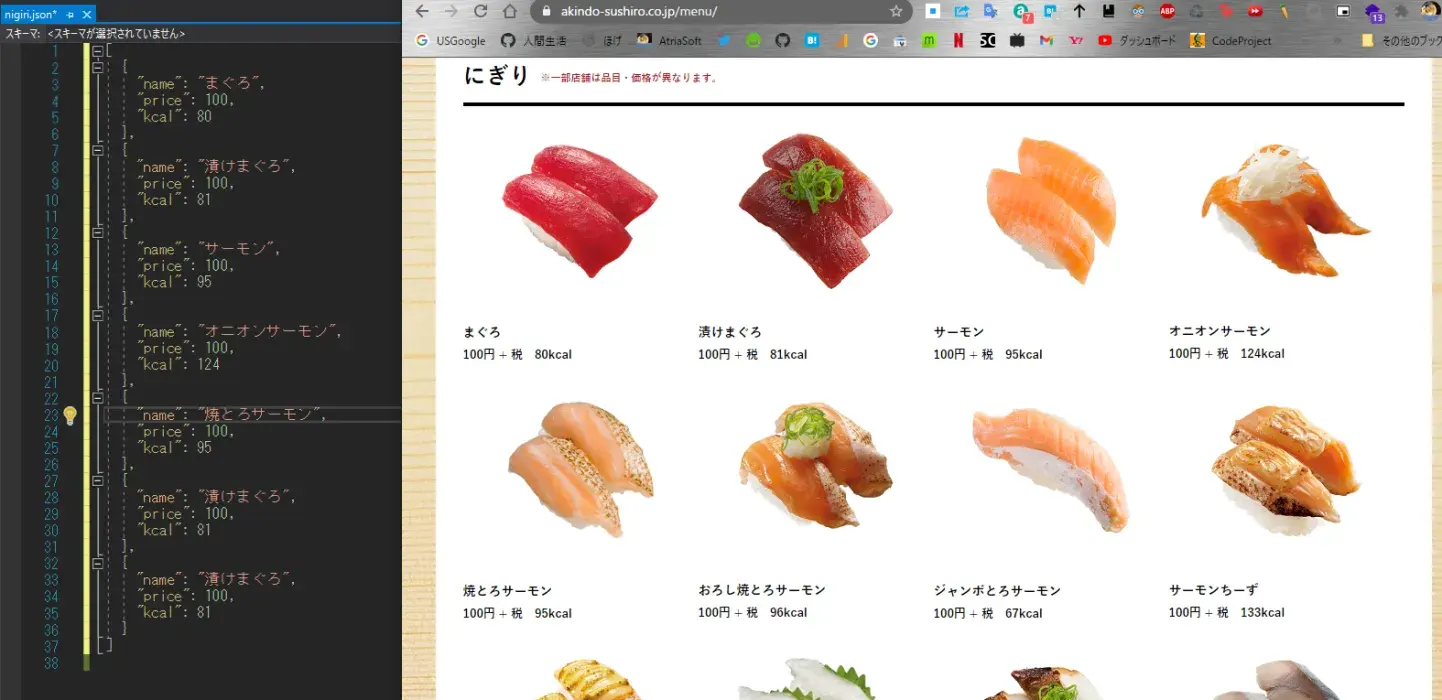Collapse the root array on line 1
The image size is (1442, 700).
97,51
